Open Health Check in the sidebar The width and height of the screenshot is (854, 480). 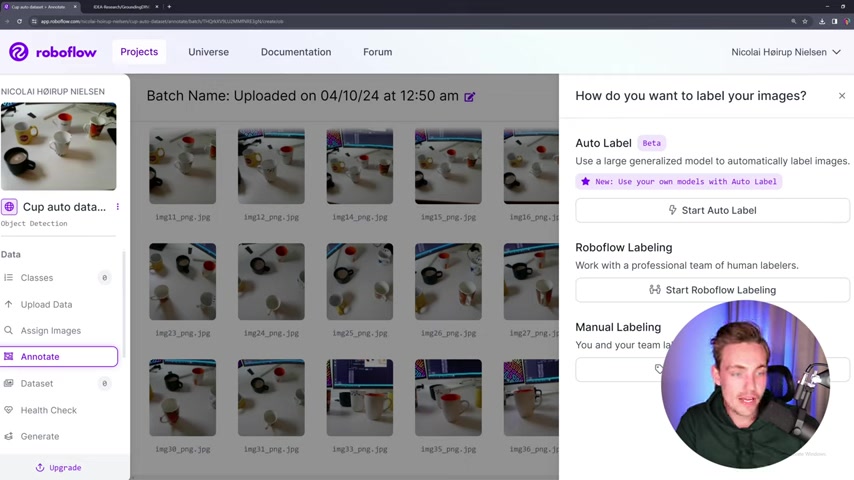point(59,410)
